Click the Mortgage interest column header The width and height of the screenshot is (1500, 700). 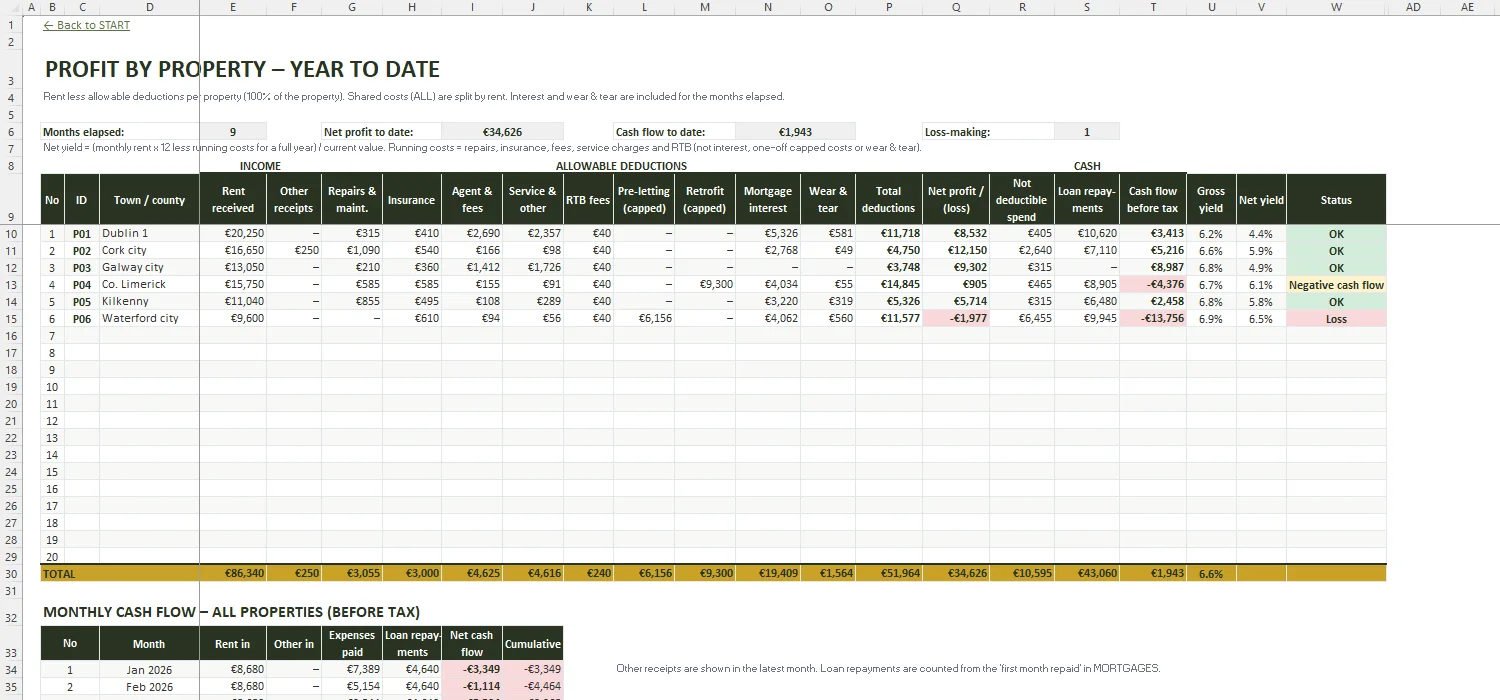767,200
